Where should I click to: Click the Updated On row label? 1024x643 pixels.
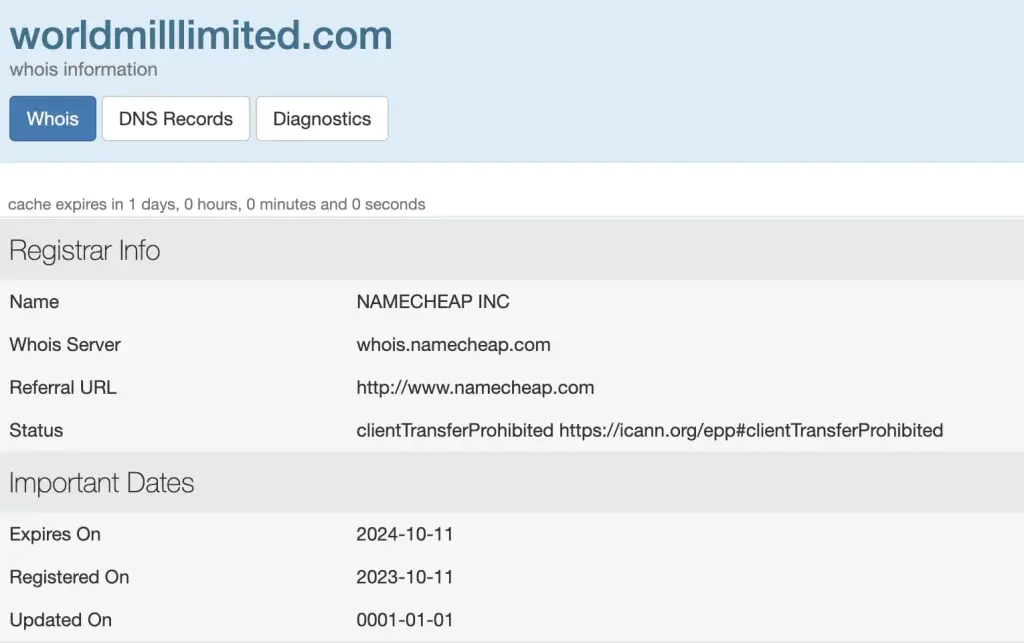pyautogui.click(x=60, y=620)
